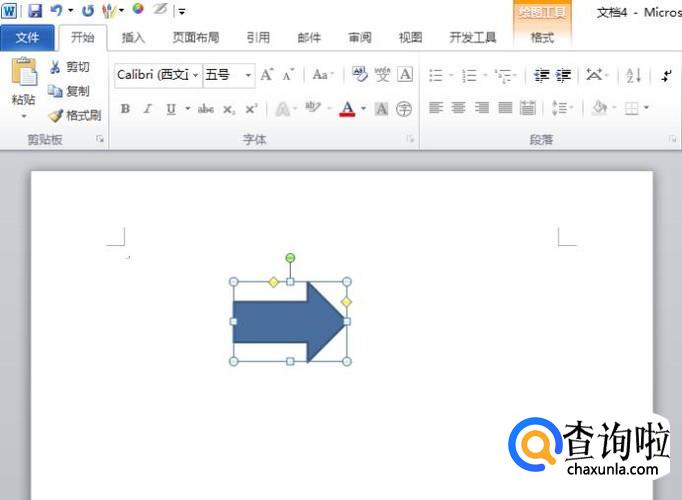Toggle Italic formatting
This screenshot has width=682, height=500.
148,109
